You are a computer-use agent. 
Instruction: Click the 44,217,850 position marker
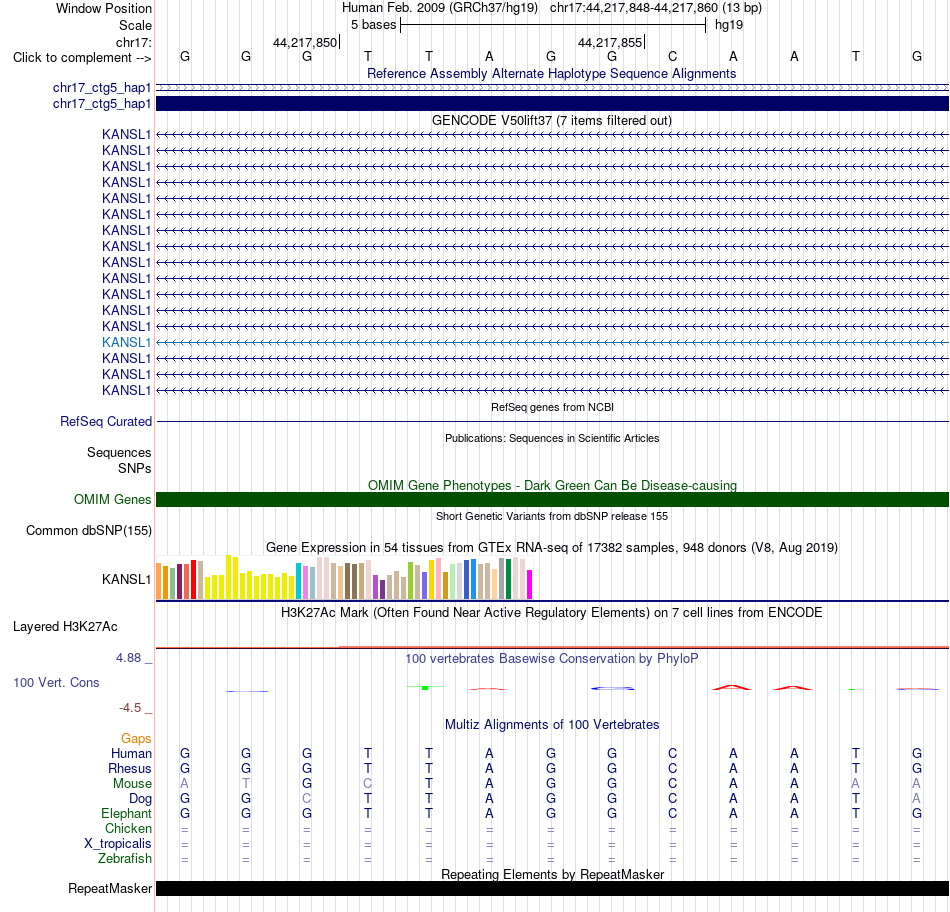point(305,42)
